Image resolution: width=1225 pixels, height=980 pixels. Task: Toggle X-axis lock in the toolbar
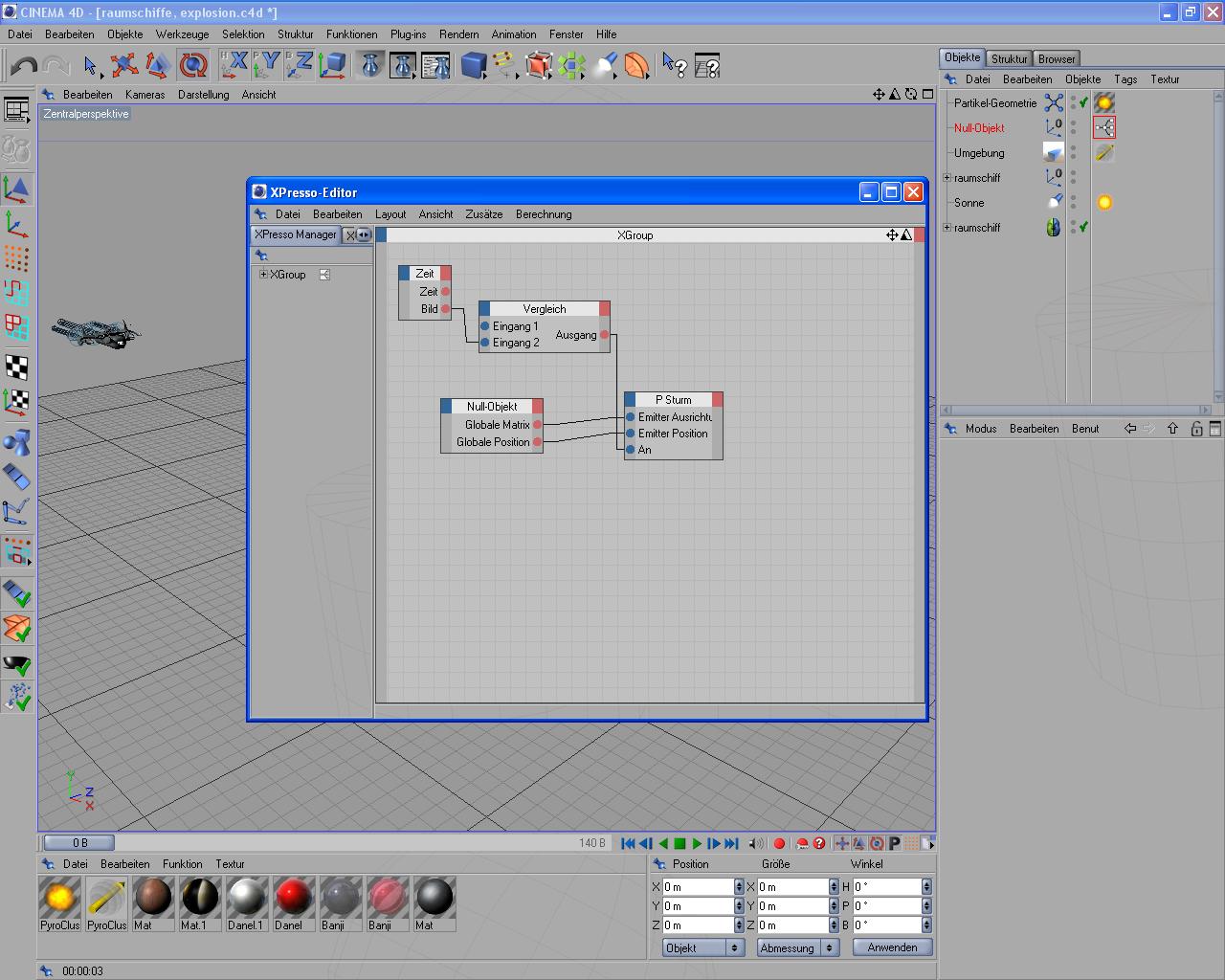234,65
